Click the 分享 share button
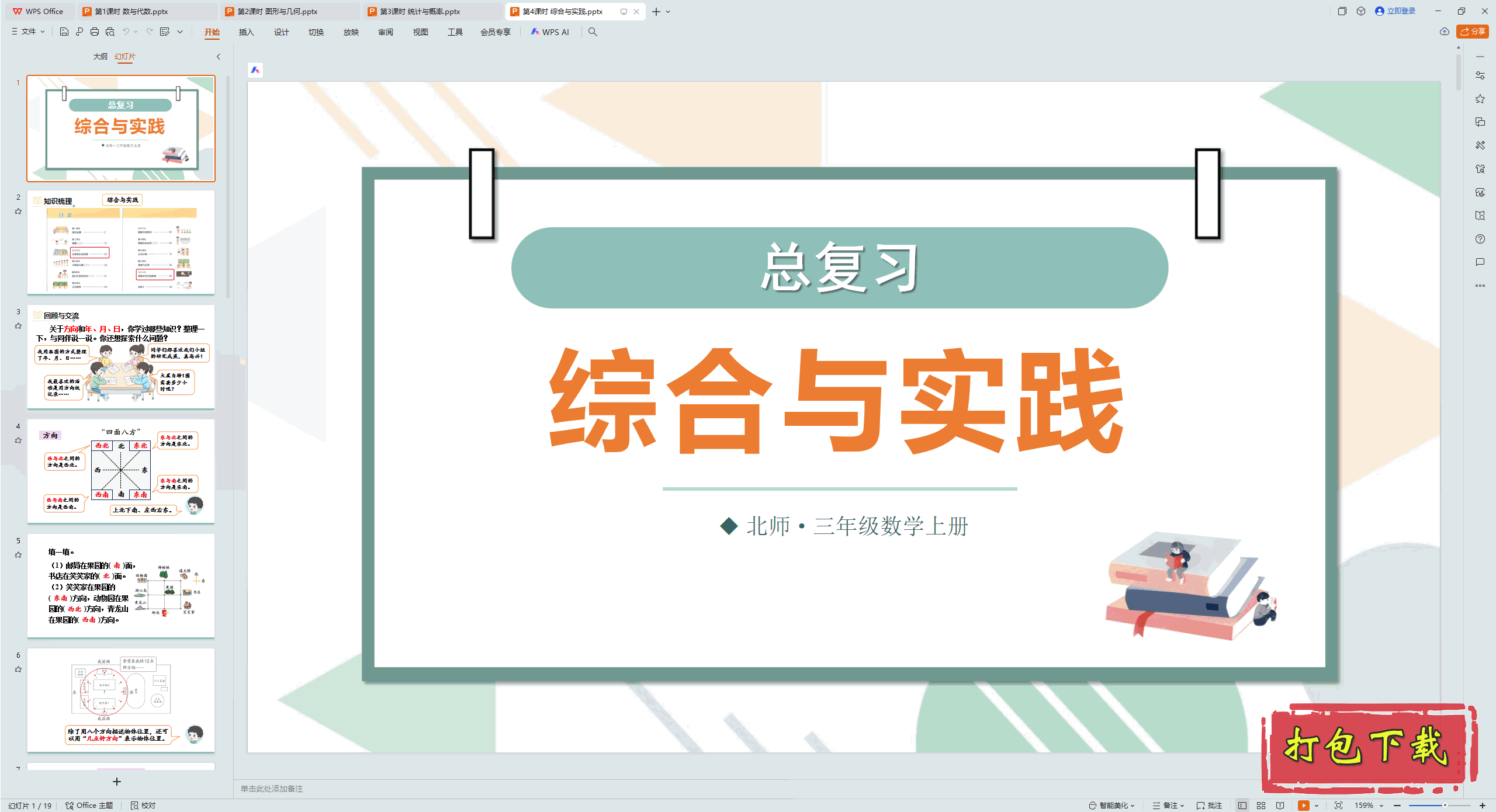The width and height of the screenshot is (1496, 812). [1473, 32]
